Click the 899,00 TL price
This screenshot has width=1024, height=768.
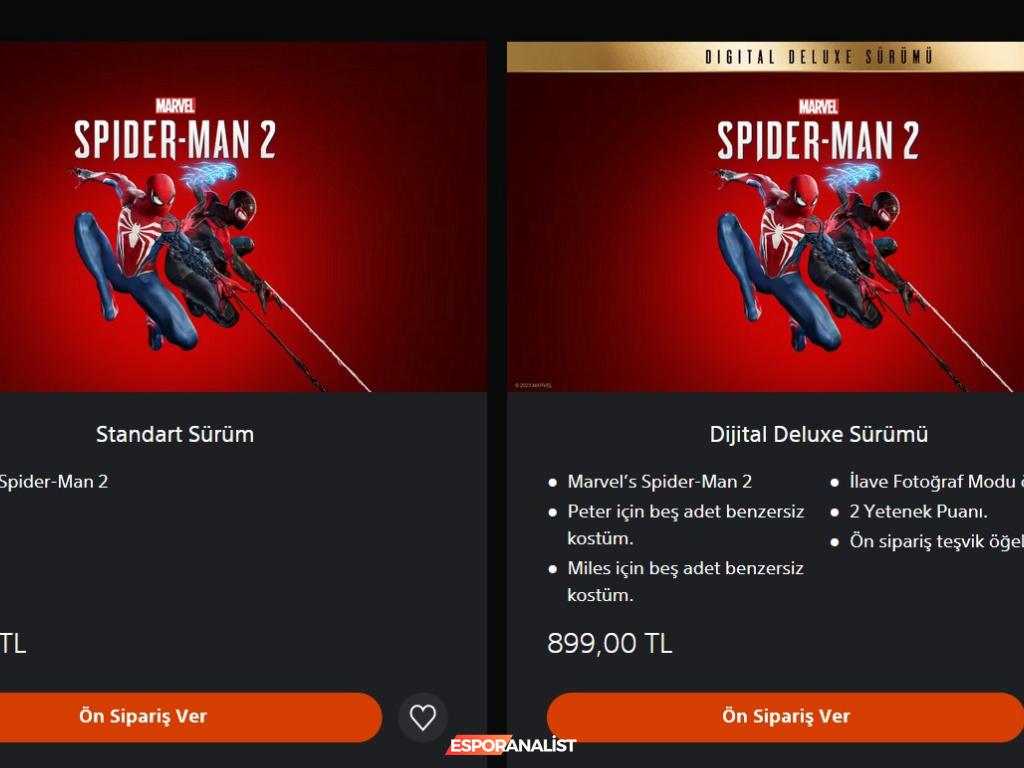[x=609, y=643]
